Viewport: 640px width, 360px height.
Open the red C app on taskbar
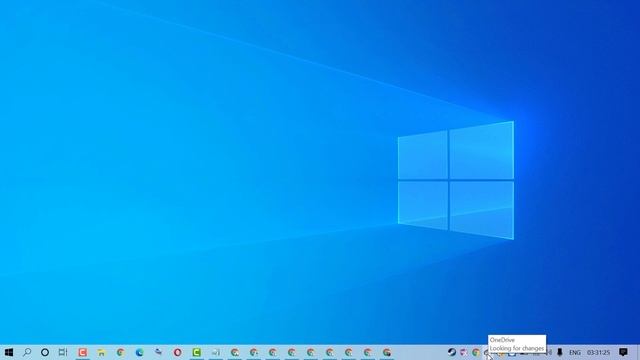[x=82, y=352]
